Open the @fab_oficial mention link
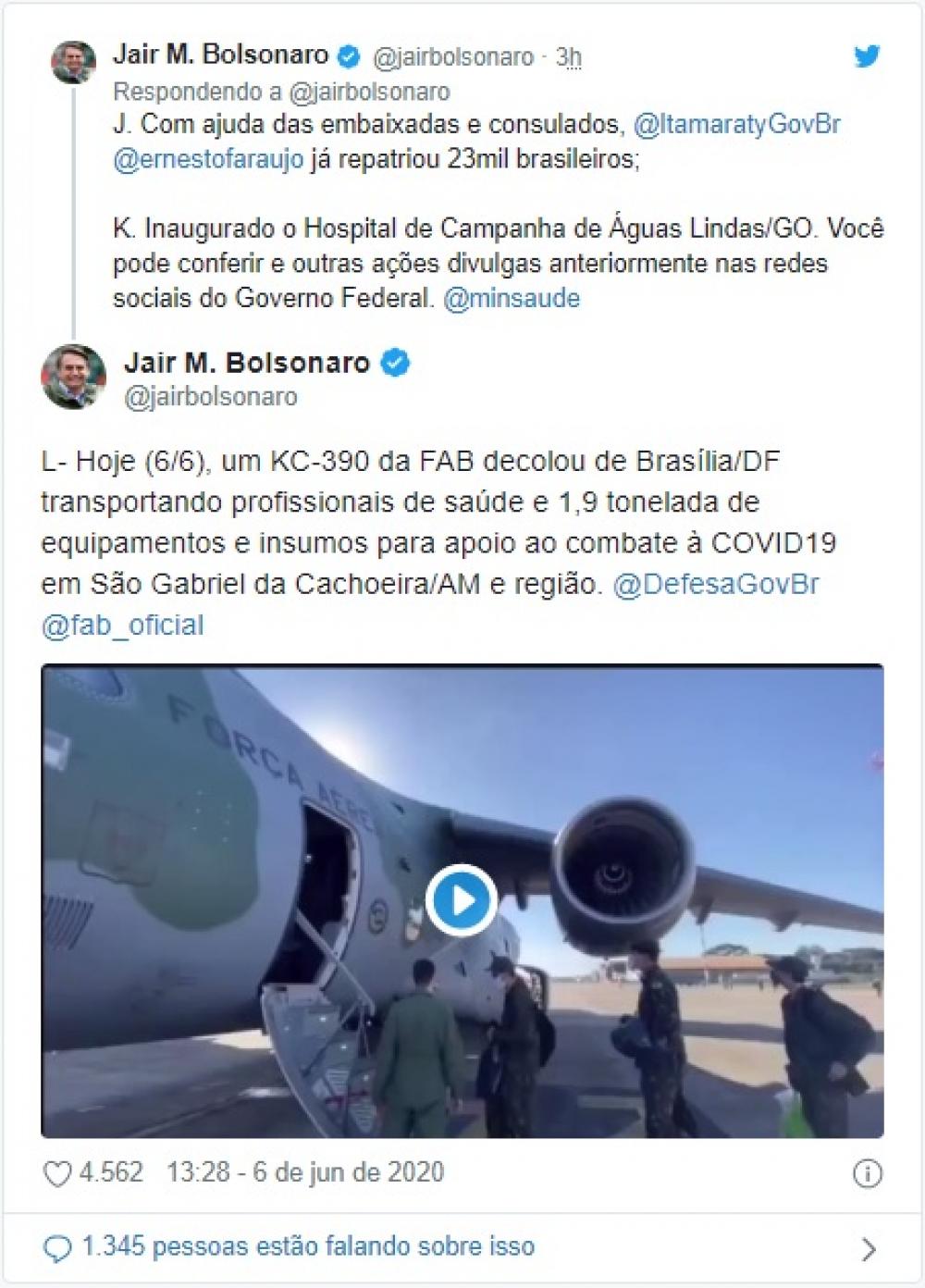The height and width of the screenshot is (1288, 925). click(122, 625)
